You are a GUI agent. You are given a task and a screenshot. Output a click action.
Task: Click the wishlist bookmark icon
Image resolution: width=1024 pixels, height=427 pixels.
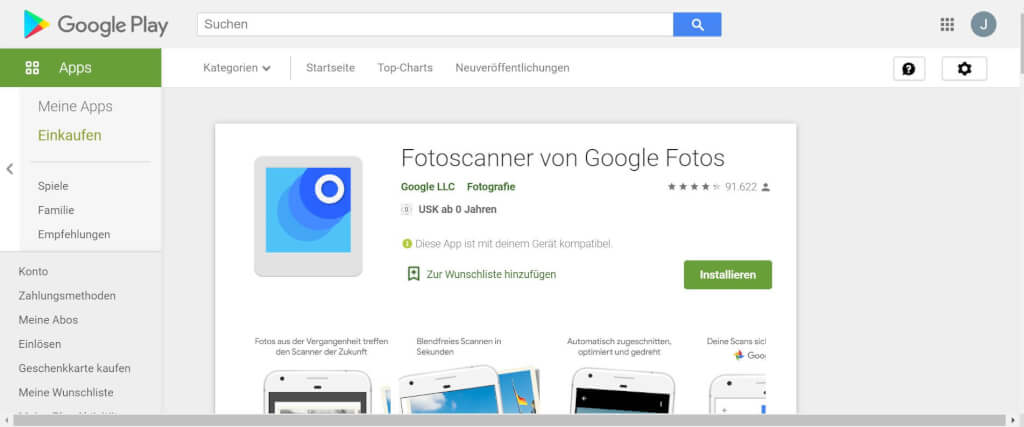[x=413, y=274]
